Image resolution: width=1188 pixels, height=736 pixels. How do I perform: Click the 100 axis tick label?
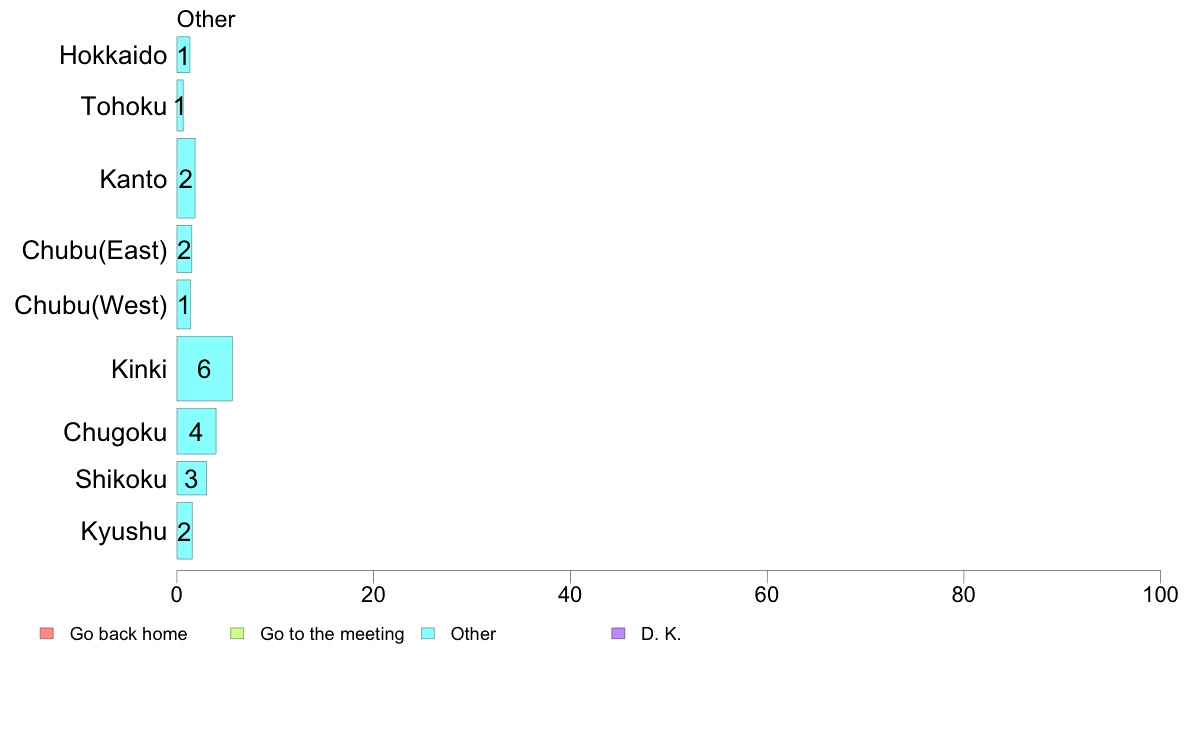tap(1160, 595)
